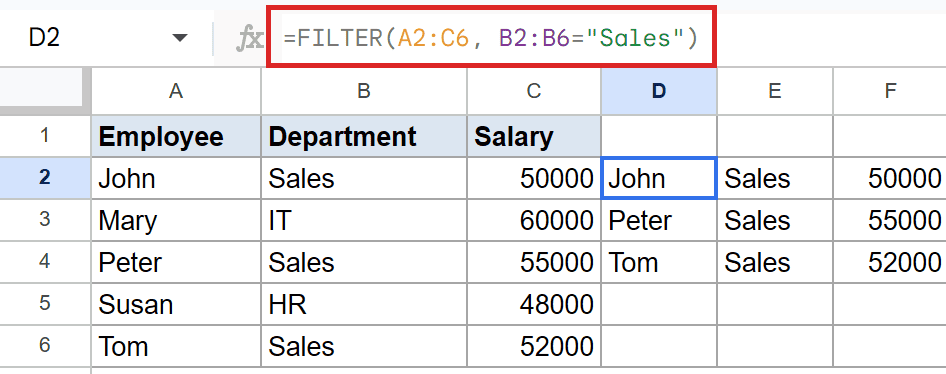The image size is (946, 374).
Task: Select cell F4 containing 52000
Action: point(890,262)
